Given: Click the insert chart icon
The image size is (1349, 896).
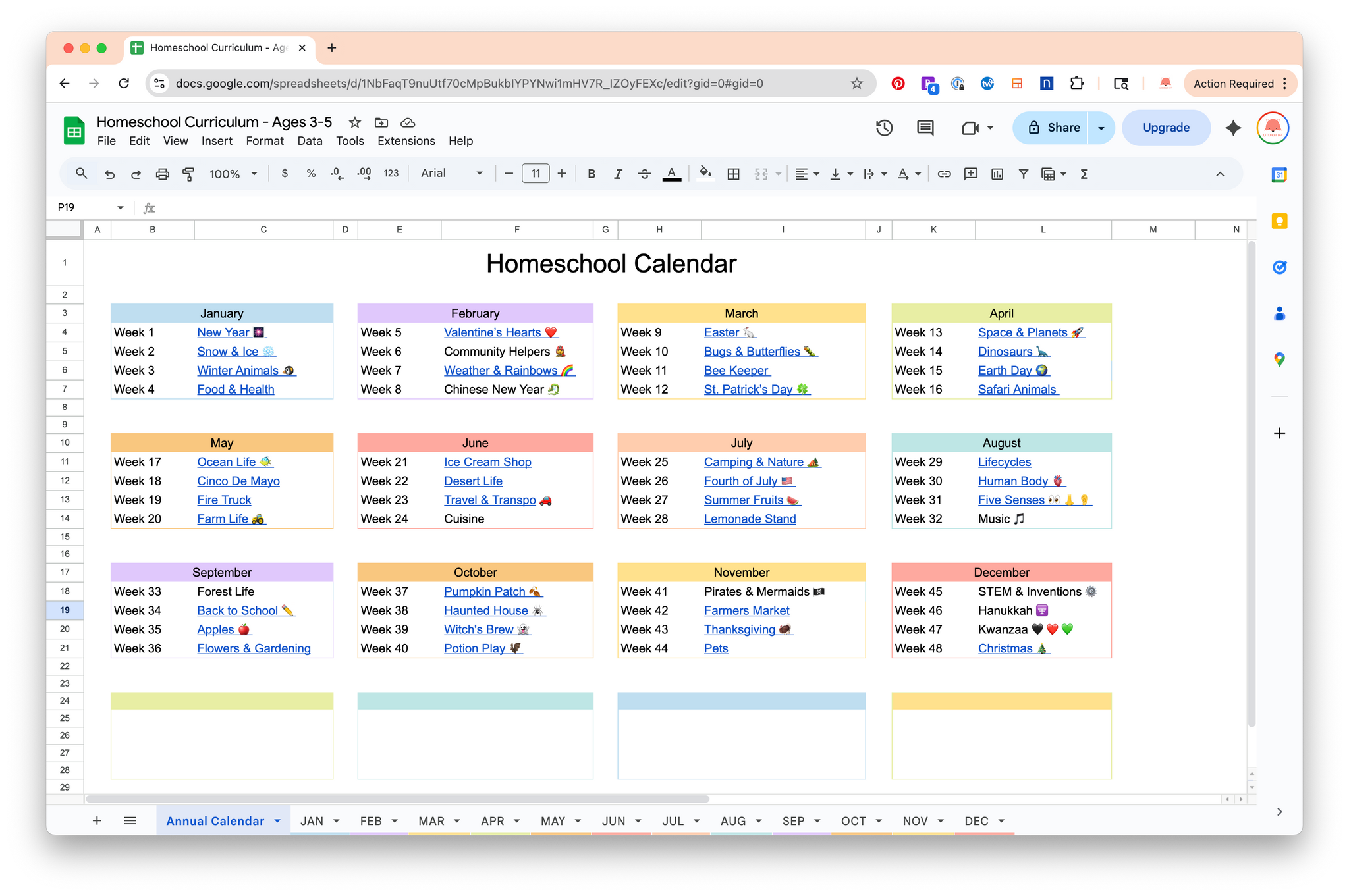Looking at the screenshot, I should (x=997, y=174).
